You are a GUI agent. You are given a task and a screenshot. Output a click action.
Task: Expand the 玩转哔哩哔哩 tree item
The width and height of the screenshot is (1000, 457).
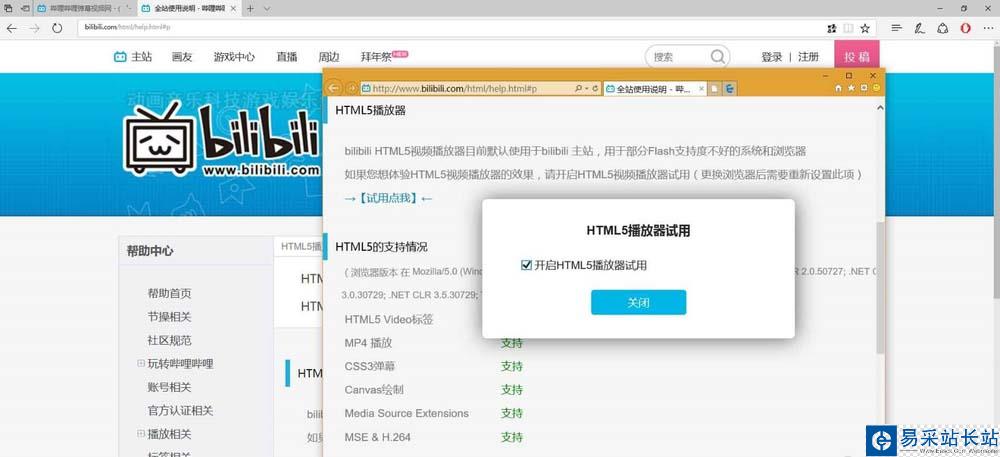click(x=141, y=363)
